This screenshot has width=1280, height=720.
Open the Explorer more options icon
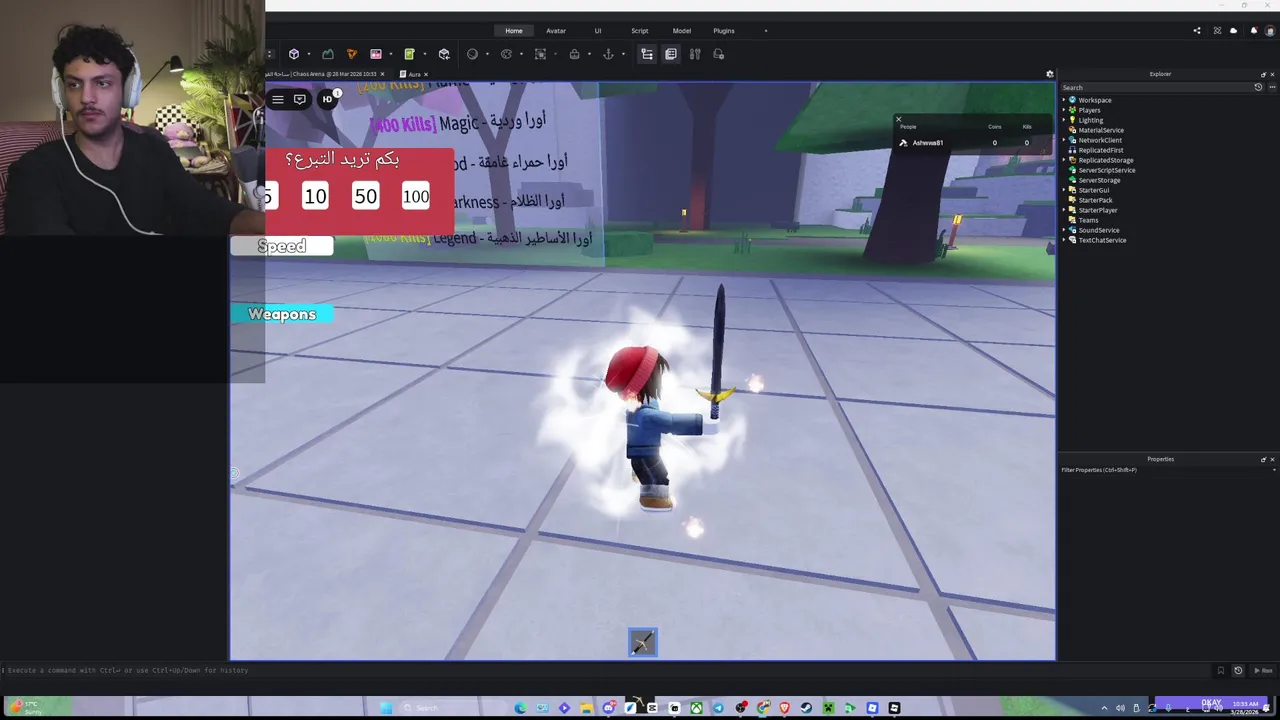(x=1270, y=87)
